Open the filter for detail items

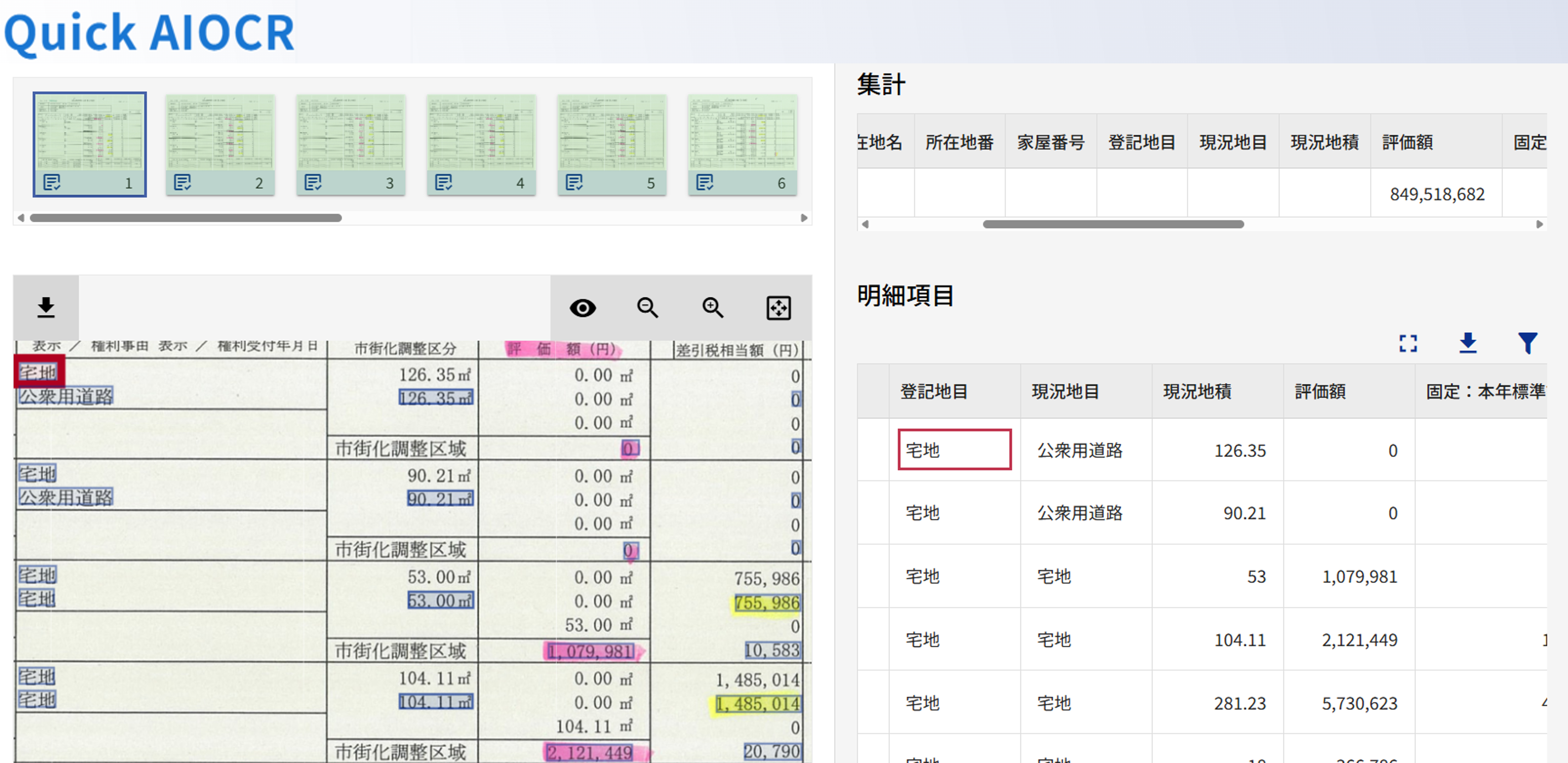tap(1527, 344)
